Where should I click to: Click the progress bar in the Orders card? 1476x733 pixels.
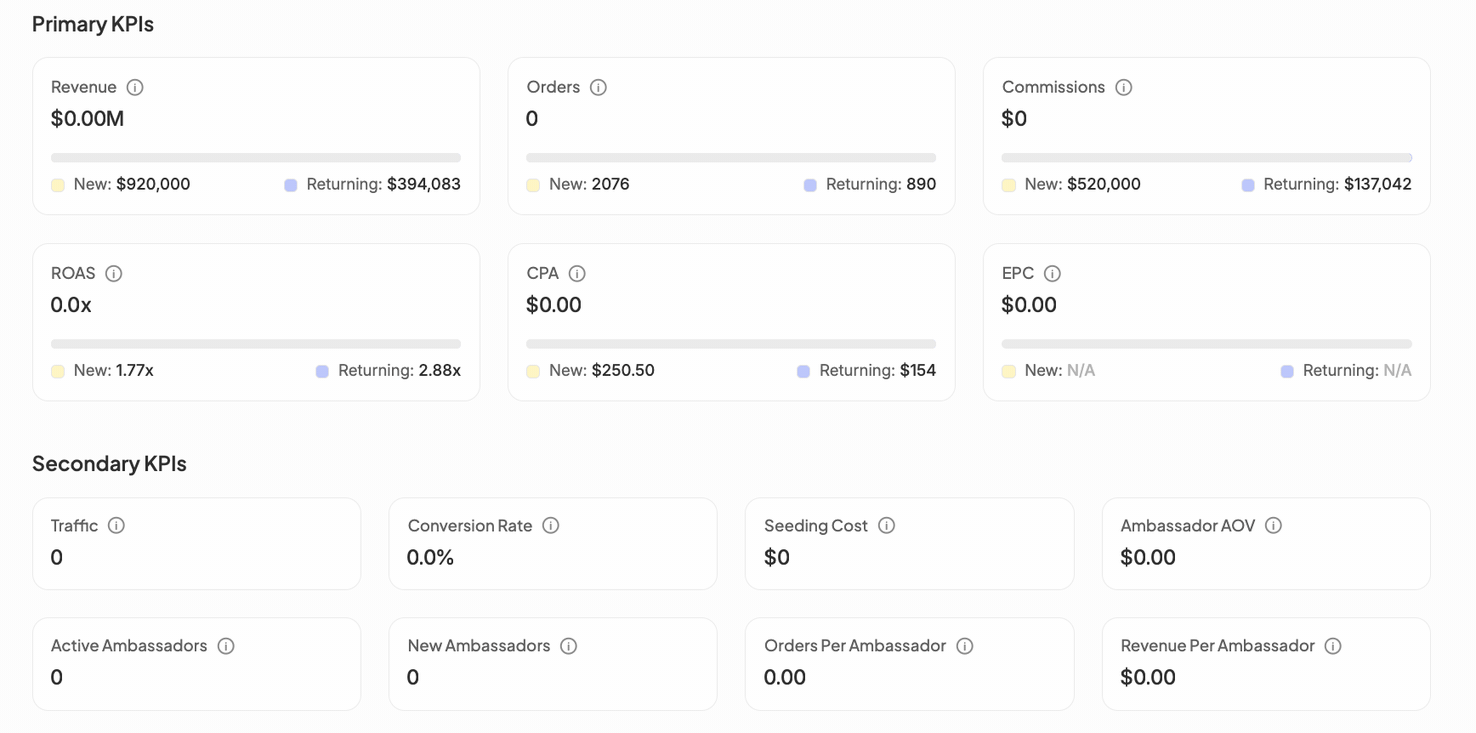point(731,158)
